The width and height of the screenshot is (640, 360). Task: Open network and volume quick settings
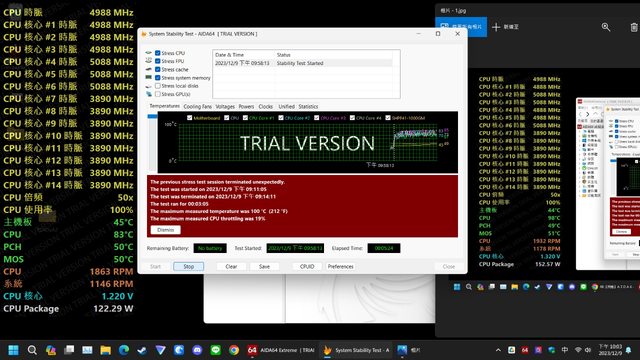(x=583, y=350)
